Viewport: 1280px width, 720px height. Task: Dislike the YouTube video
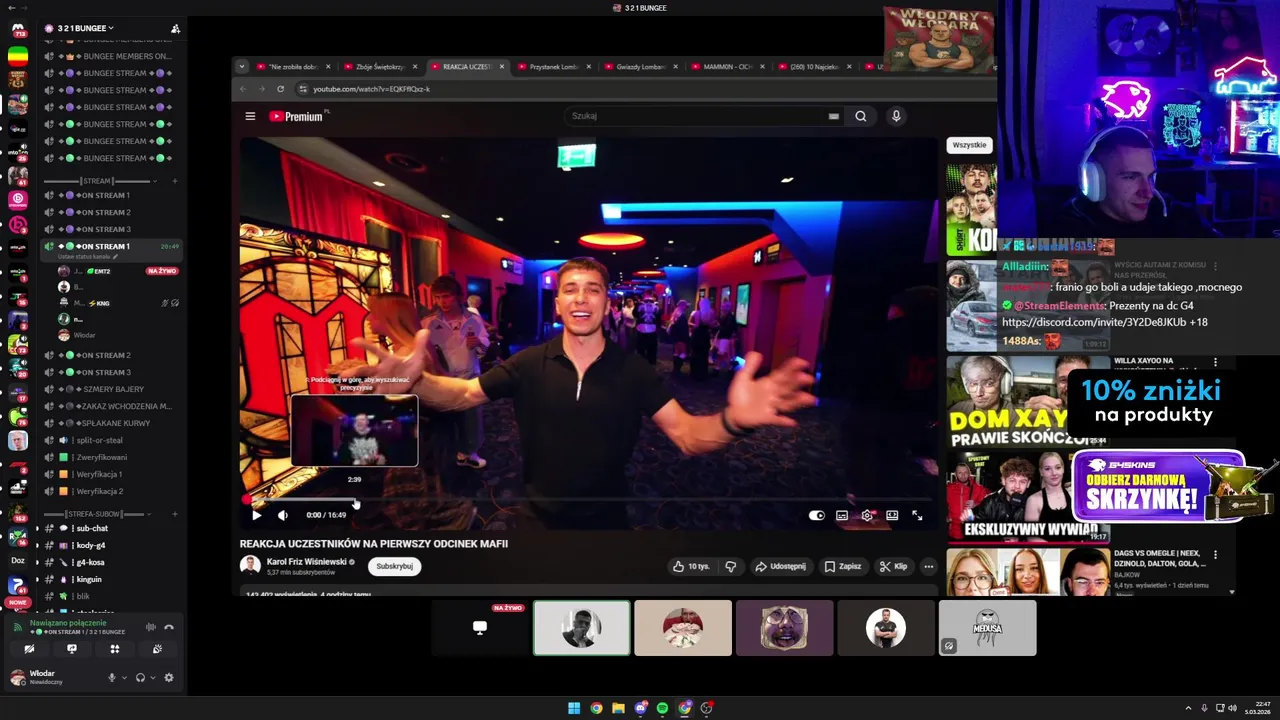730,566
